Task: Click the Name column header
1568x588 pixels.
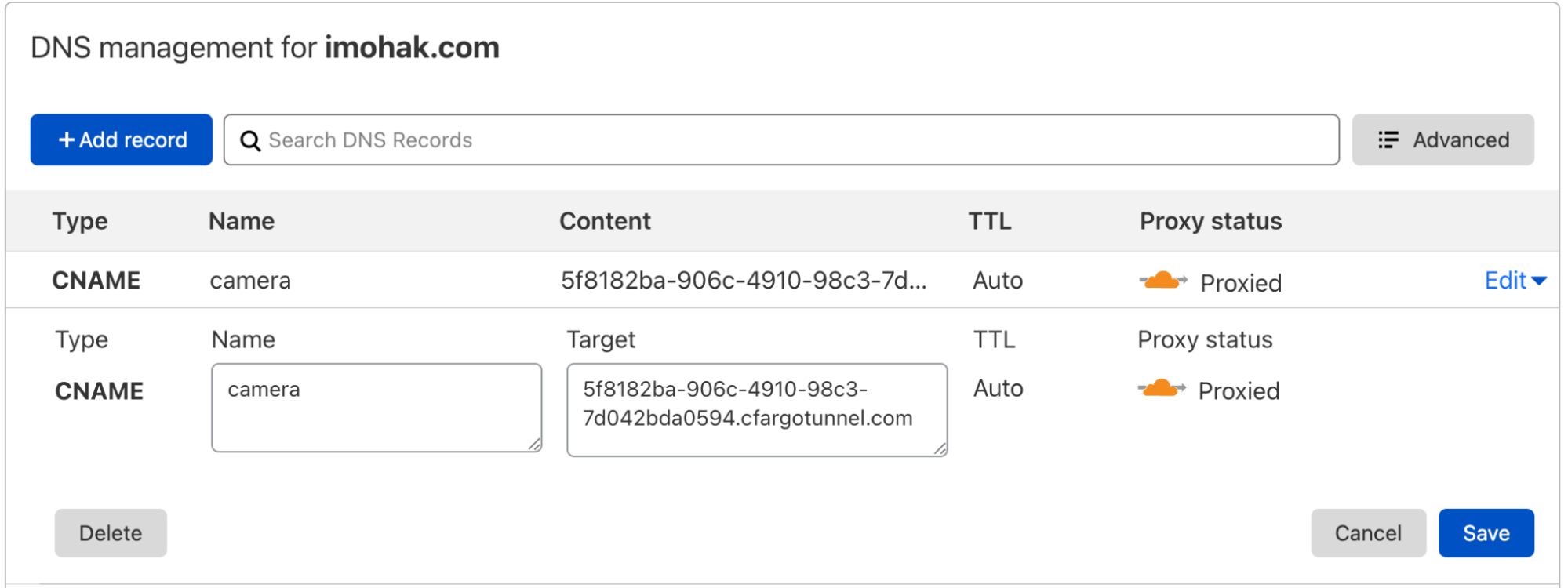Action: pos(242,222)
